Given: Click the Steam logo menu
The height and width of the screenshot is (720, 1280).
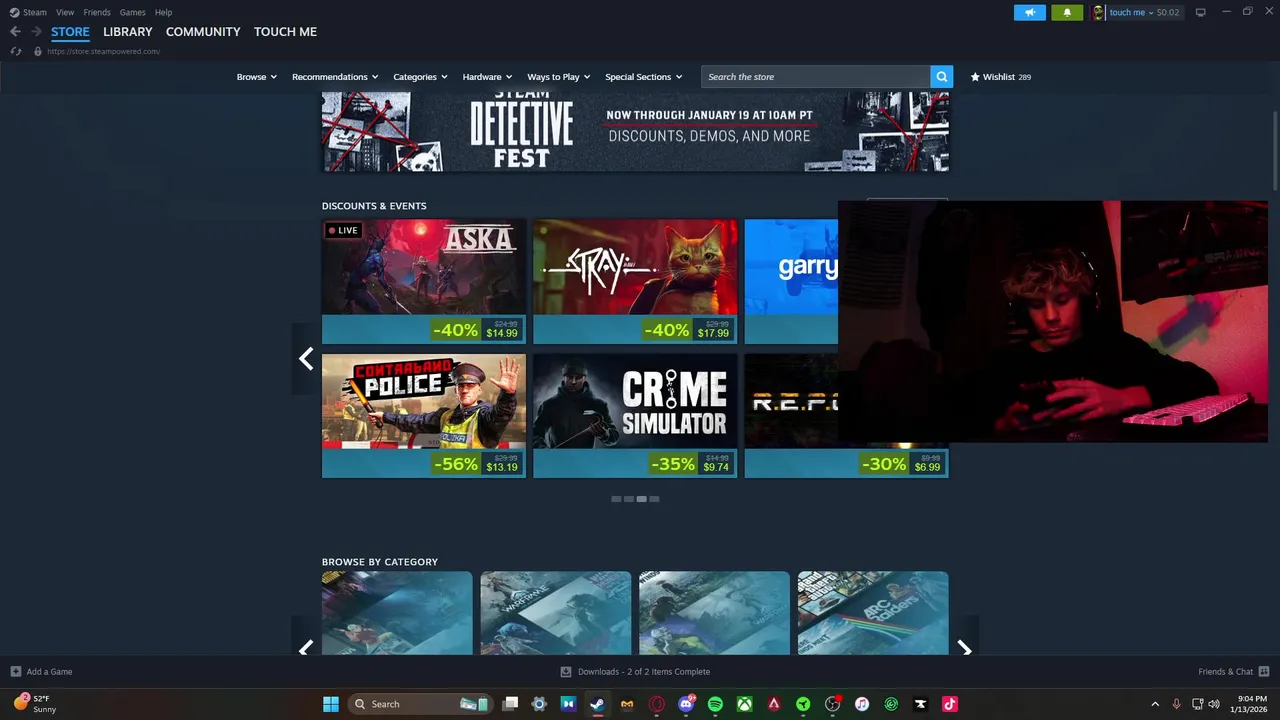Looking at the screenshot, I should [28, 12].
